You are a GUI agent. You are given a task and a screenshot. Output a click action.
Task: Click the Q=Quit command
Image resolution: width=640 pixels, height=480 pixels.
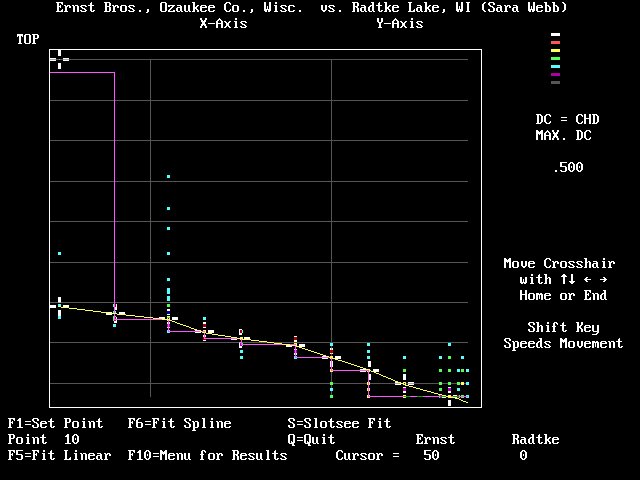[x=311, y=439]
